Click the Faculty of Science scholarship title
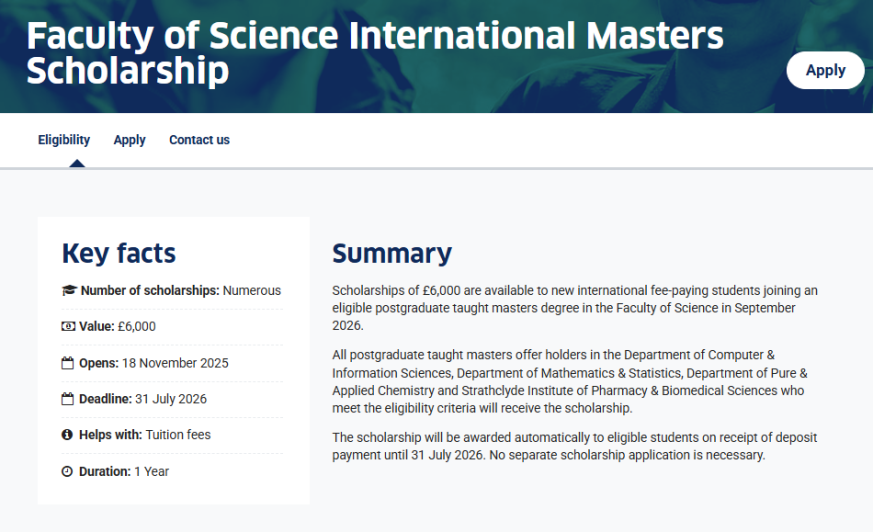This screenshot has width=873, height=532. click(375, 53)
